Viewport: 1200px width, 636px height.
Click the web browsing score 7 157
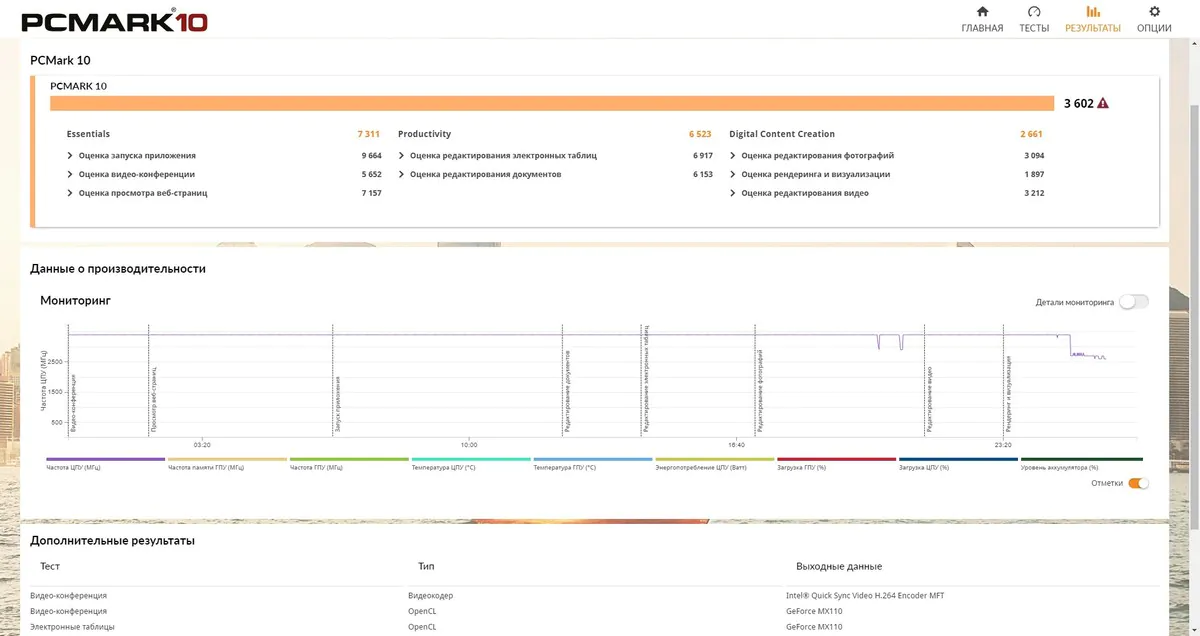click(371, 193)
